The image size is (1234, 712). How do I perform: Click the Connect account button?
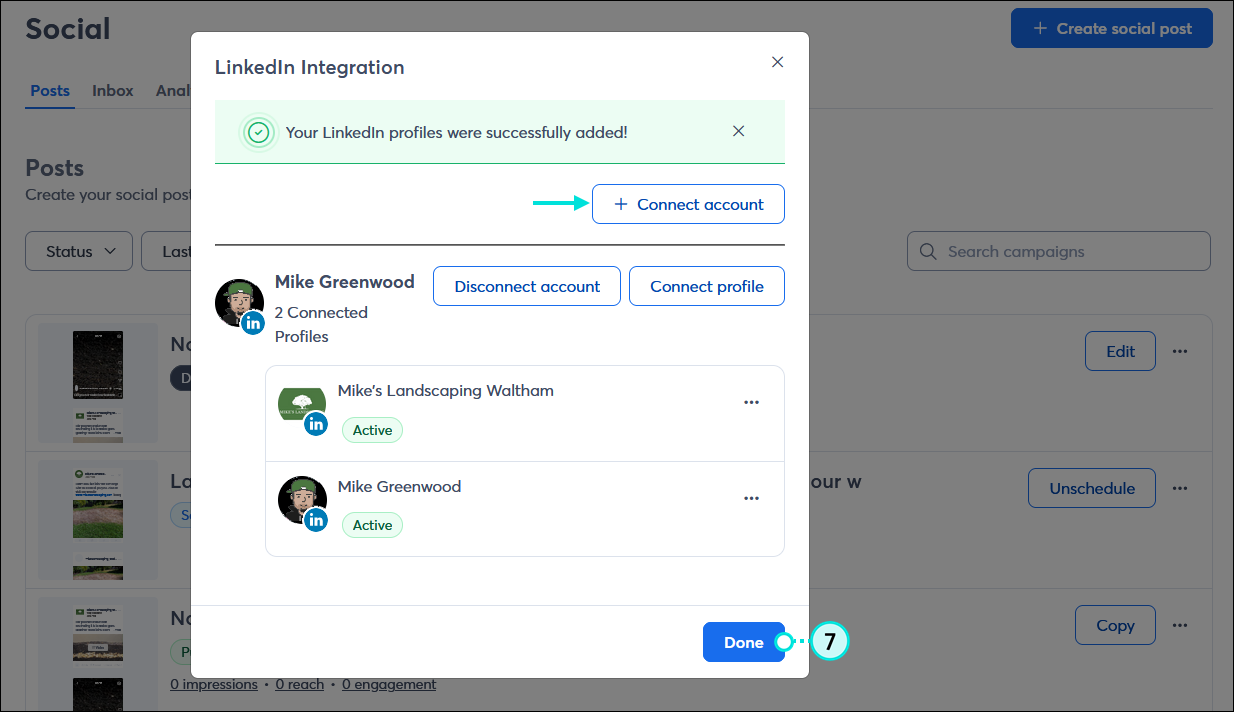688,204
